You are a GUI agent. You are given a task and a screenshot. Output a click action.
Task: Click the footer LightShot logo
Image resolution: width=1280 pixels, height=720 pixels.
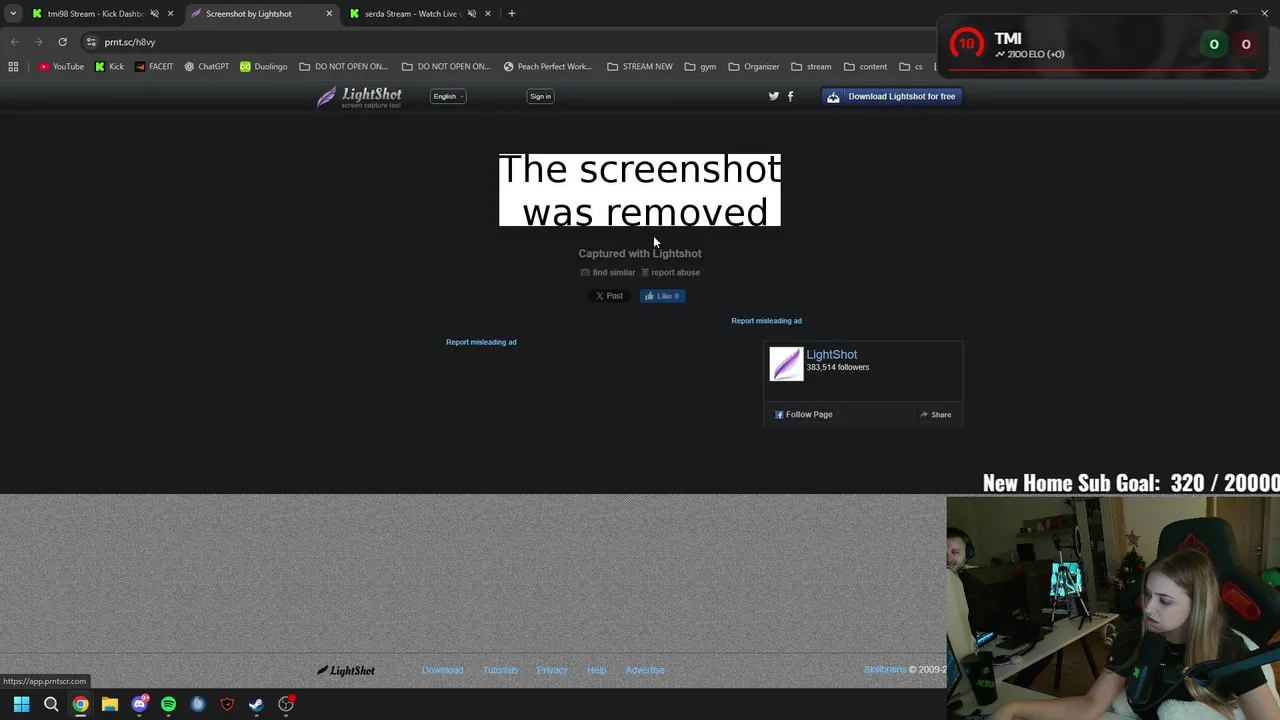pos(346,670)
